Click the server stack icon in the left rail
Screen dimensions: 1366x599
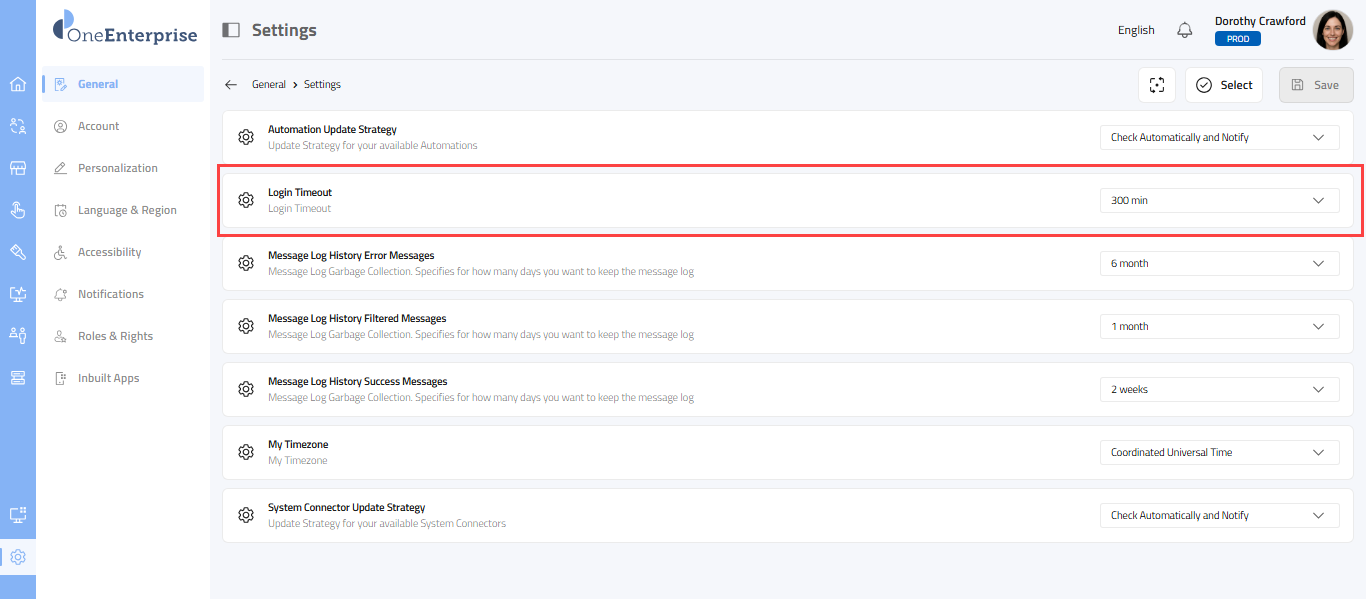tap(18, 377)
